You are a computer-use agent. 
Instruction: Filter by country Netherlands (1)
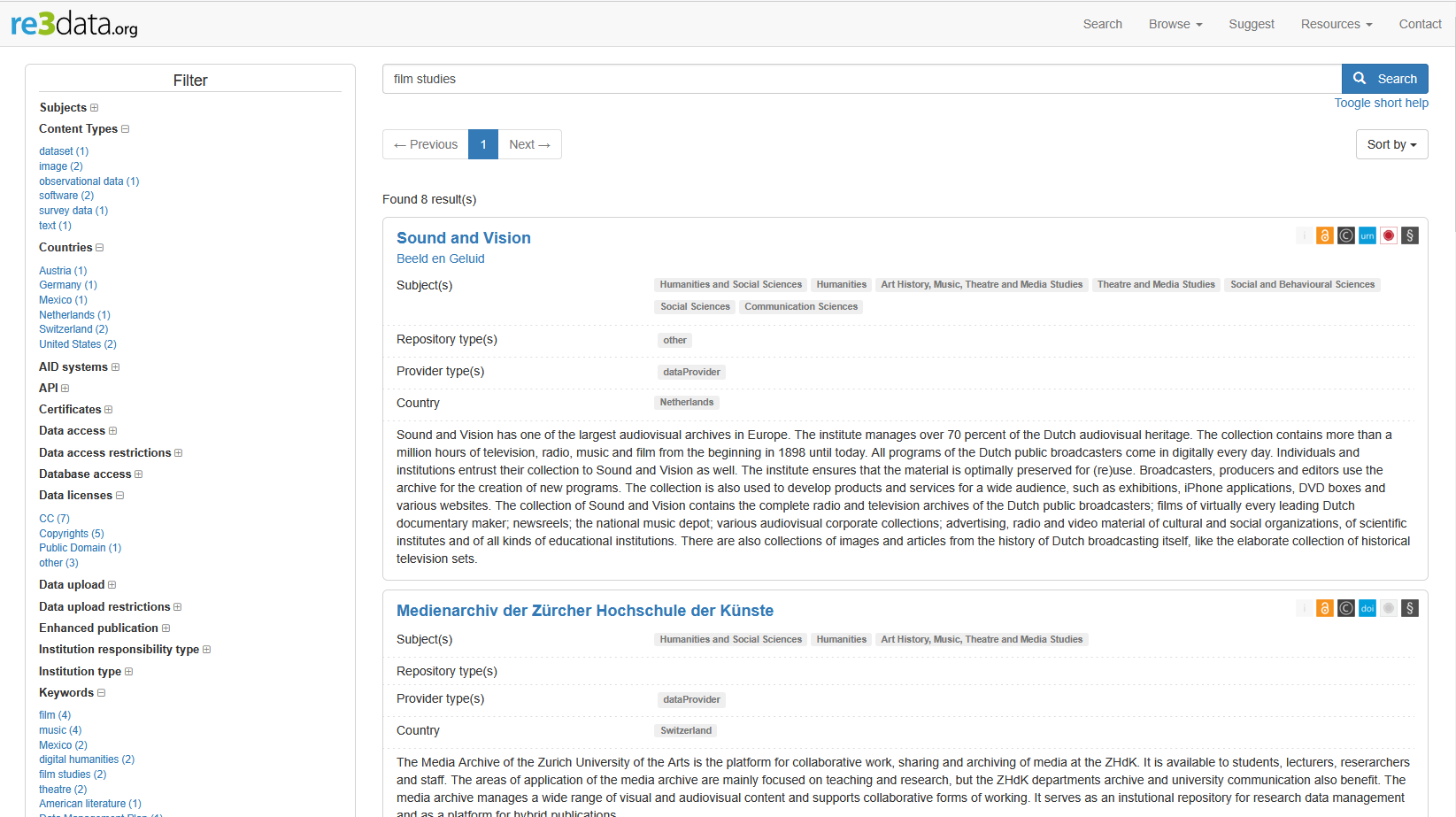click(74, 315)
